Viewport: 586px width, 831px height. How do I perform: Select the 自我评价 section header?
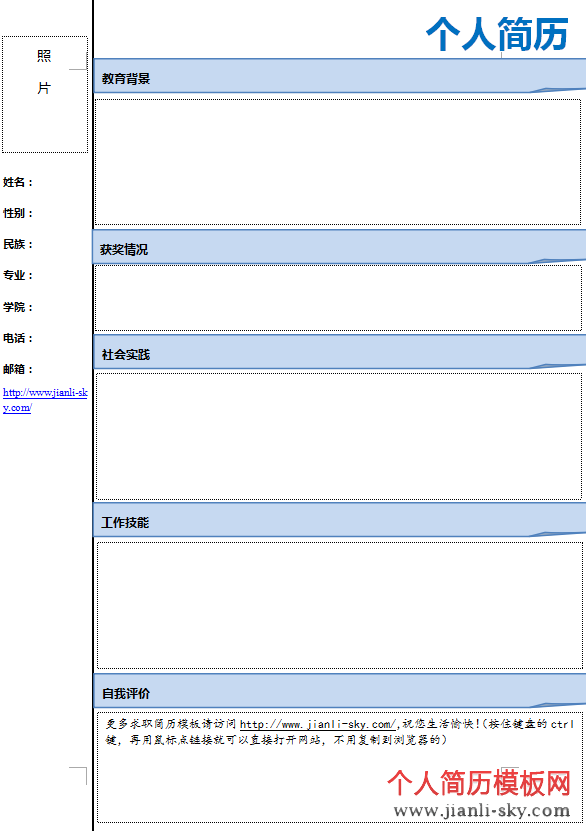point(340,691)
